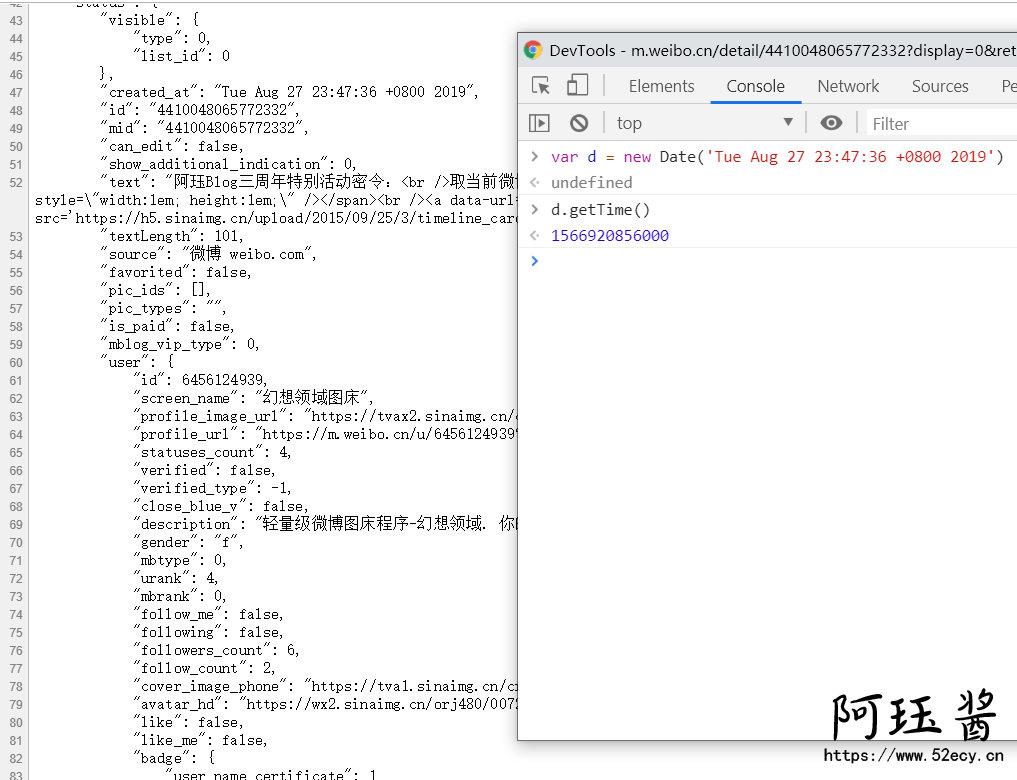Click the undefined result in console
The height and width of the screenshot is (780, 1017).
pyautogui.click(x=591, y=183)
